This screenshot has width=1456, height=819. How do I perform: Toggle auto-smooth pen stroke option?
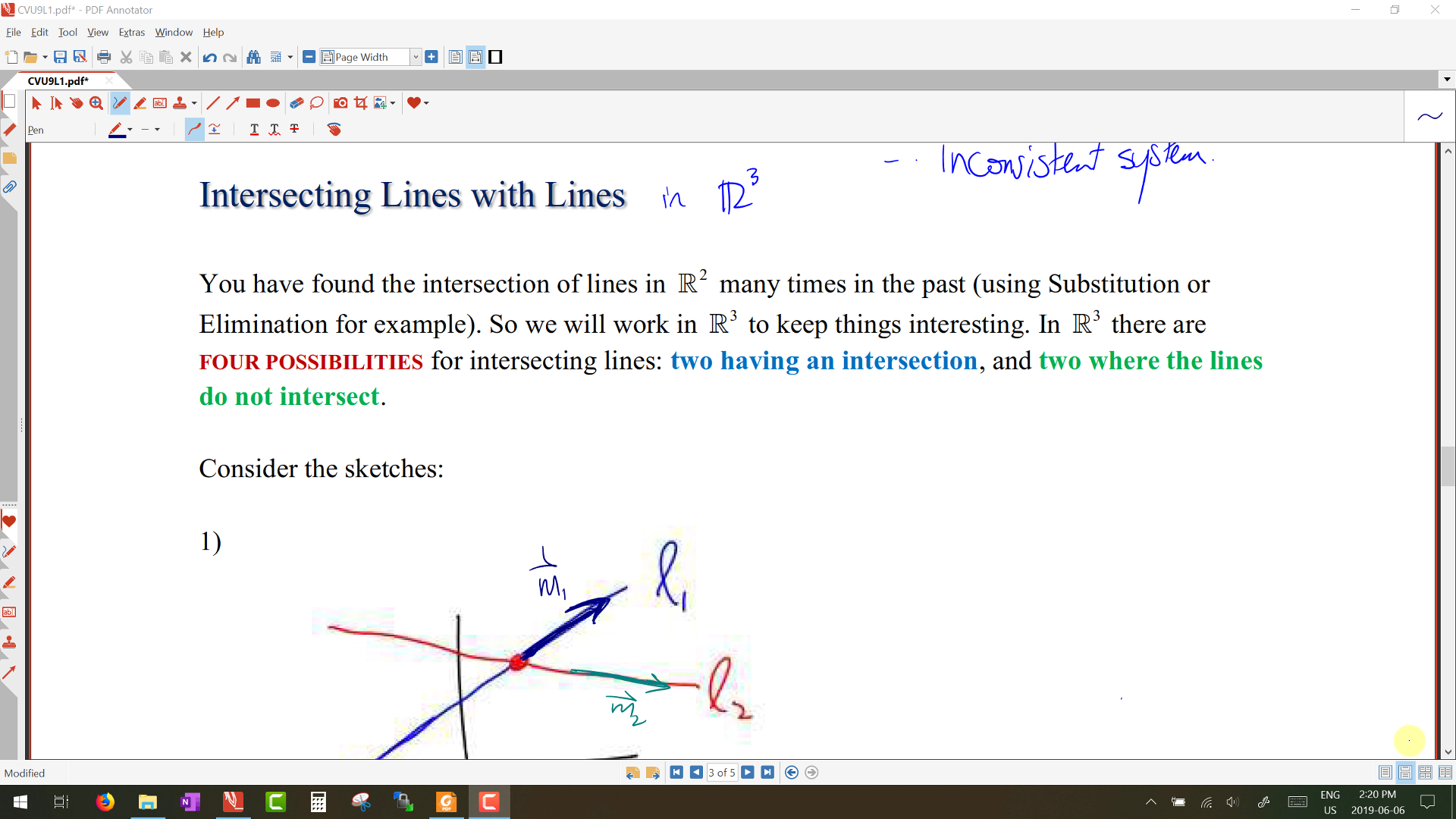pos(195,130)
